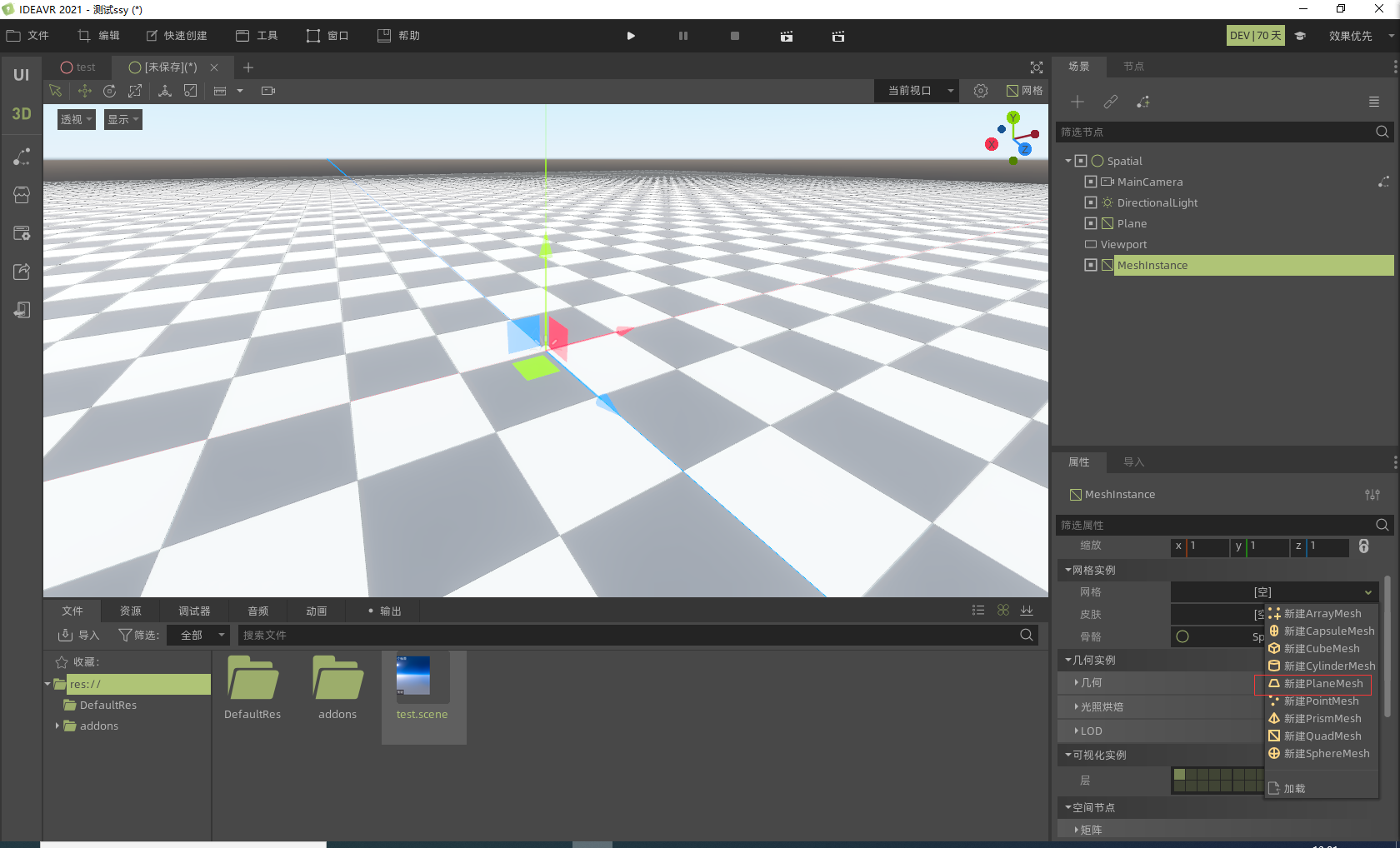Open the export icon in left sidebar

[x=22, y=272]
